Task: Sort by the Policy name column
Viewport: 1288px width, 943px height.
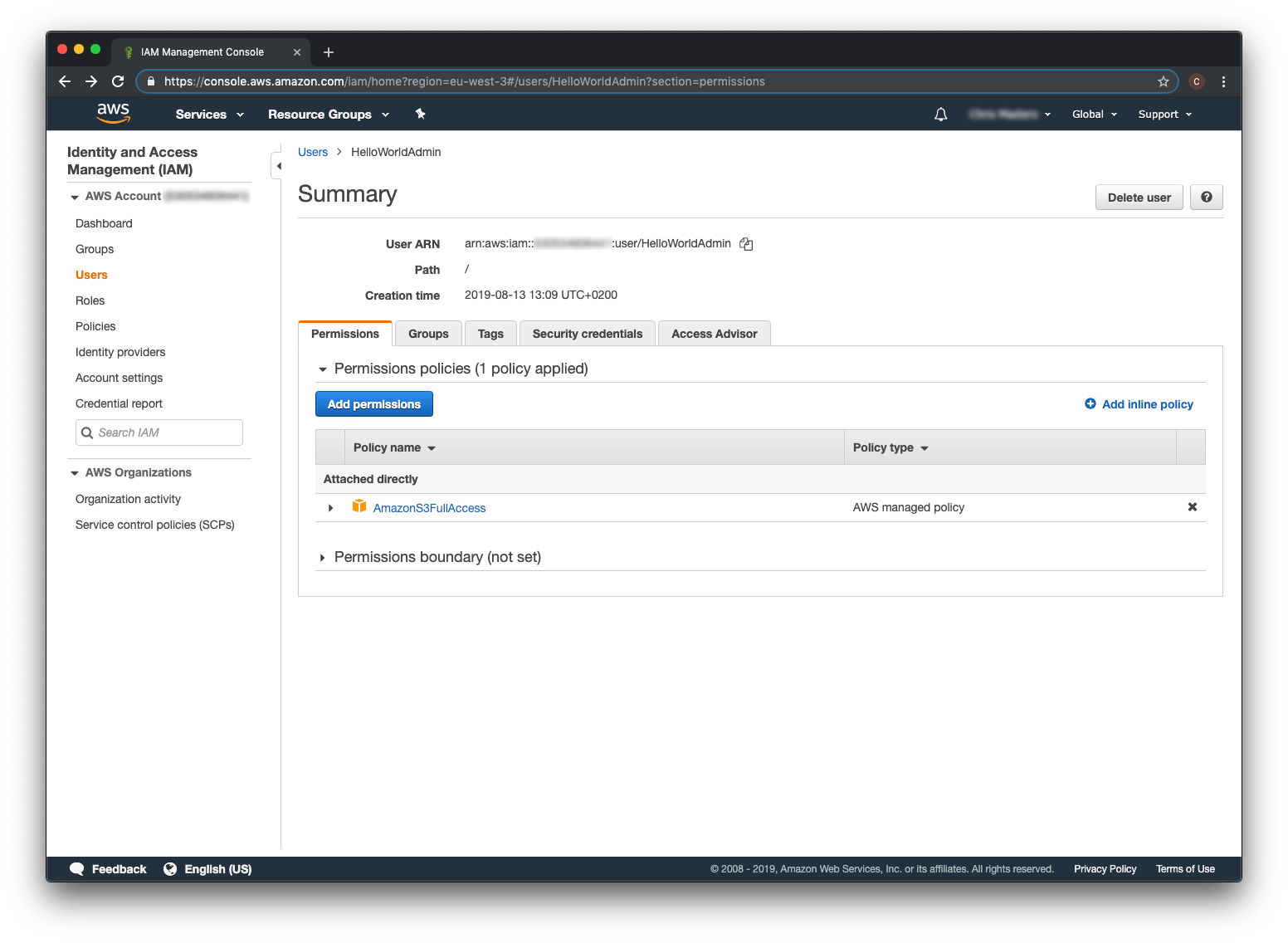Action: (394, 447)
